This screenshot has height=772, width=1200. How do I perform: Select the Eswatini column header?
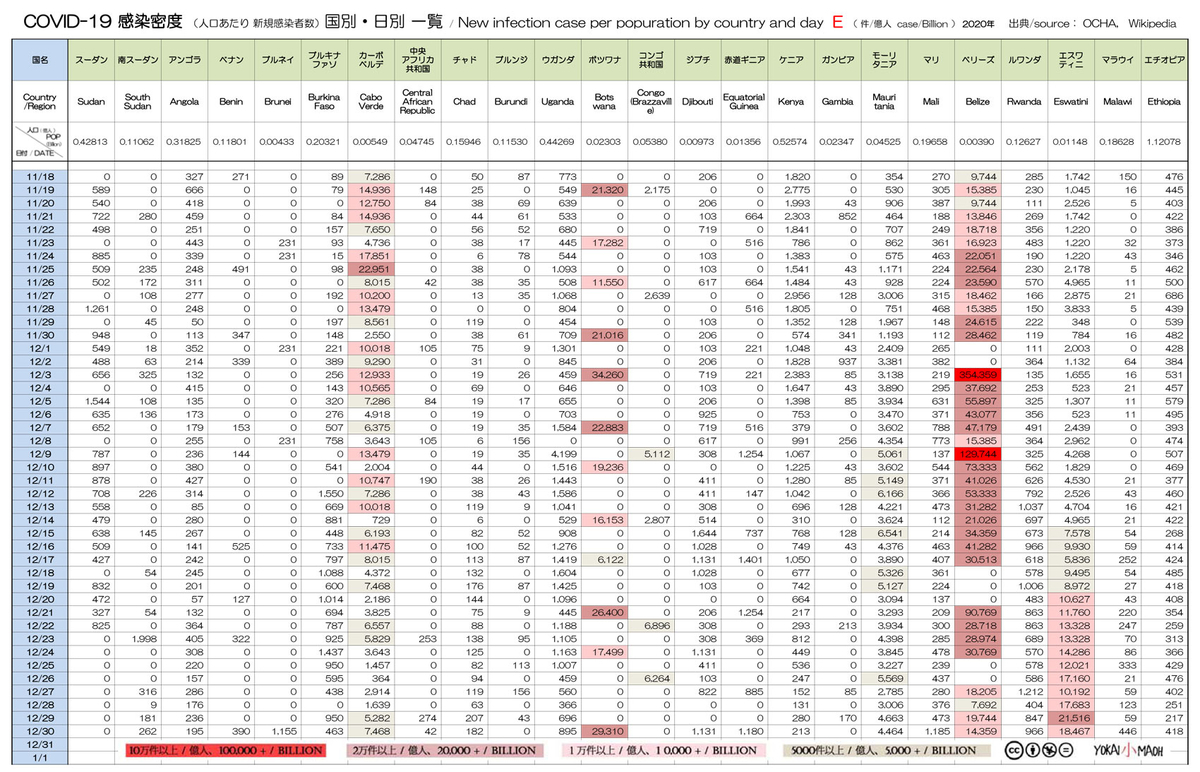click(1071, 102)
